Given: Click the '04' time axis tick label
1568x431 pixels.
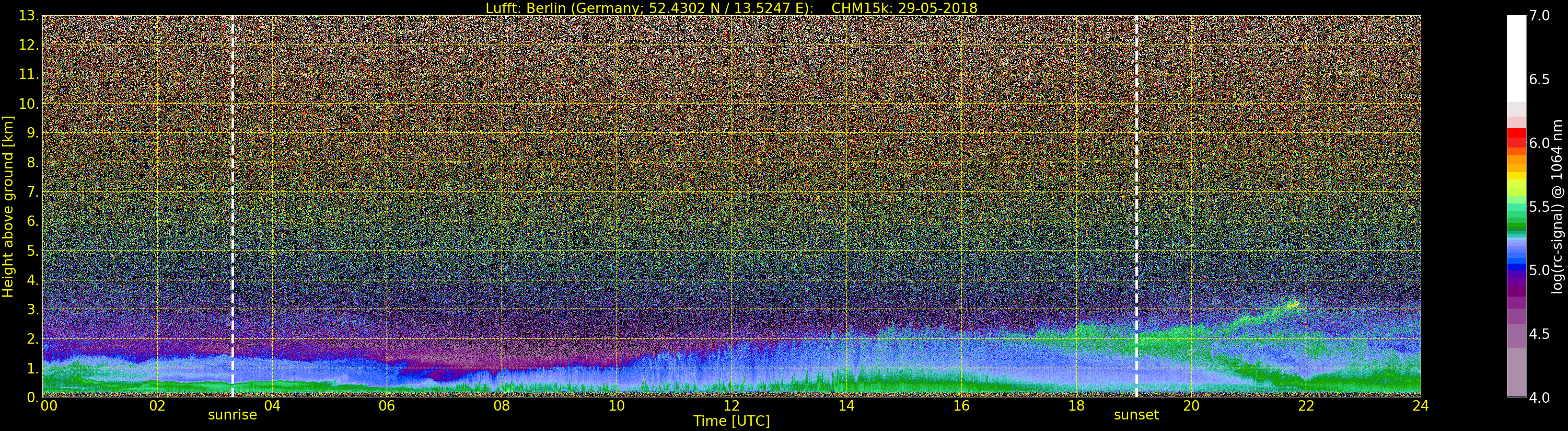Looking at the screenshot, I should [x=272, y=405].
